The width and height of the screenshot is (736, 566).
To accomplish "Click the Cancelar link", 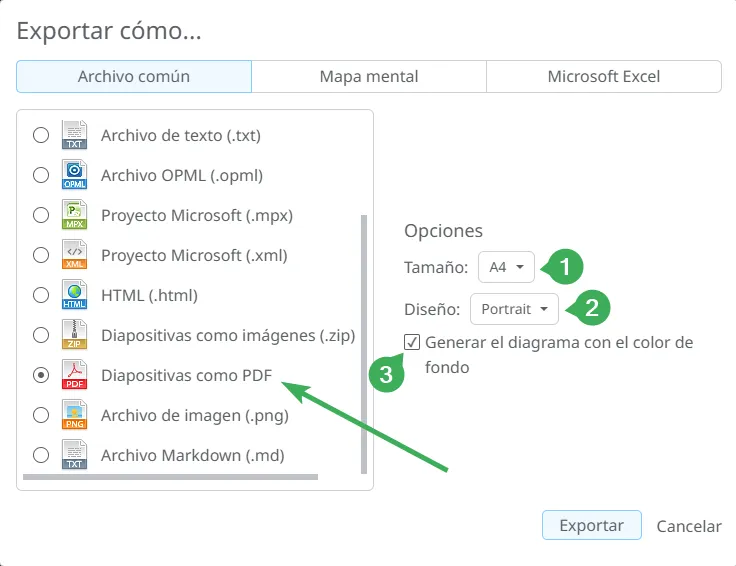I will (x=689, y=526).
